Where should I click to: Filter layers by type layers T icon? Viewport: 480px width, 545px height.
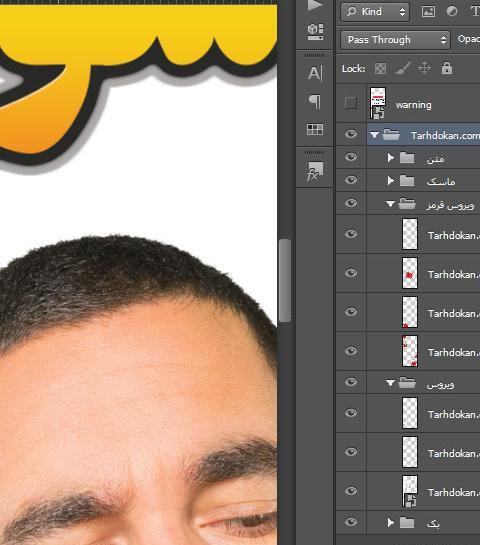pyautogui.click(x=475, y=11)
